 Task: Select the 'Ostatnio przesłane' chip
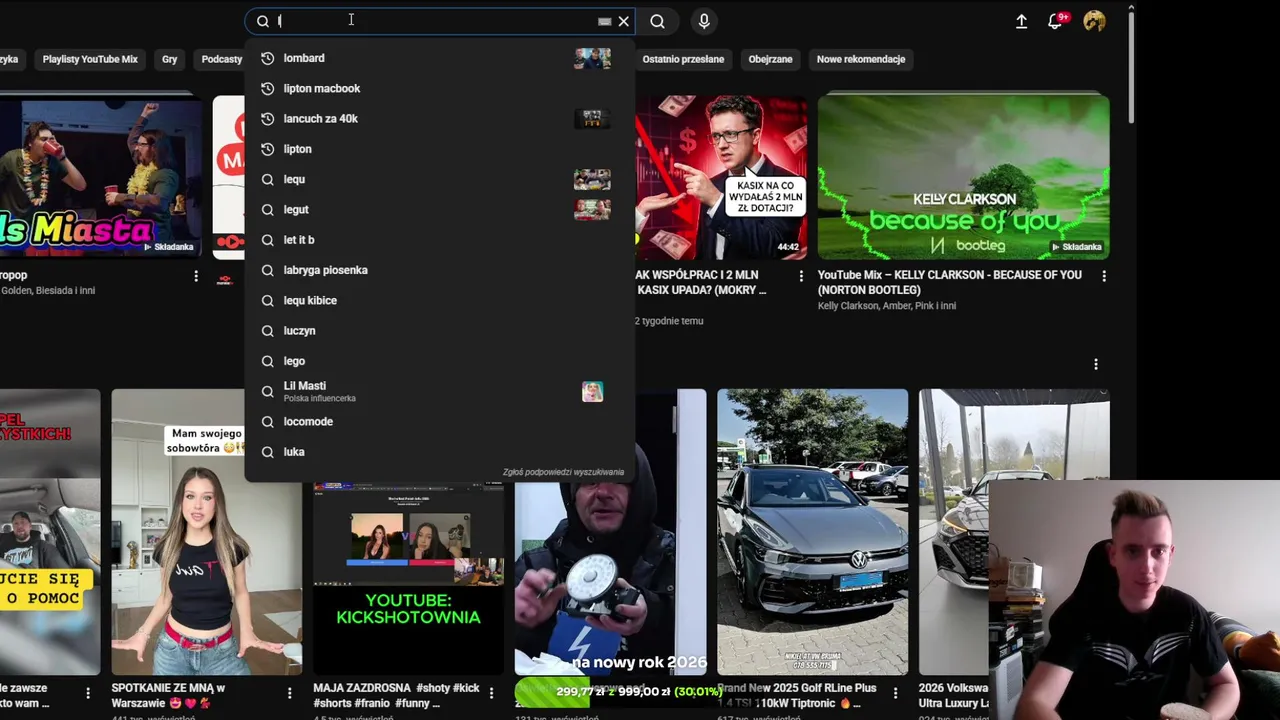[x=683, y=59]
